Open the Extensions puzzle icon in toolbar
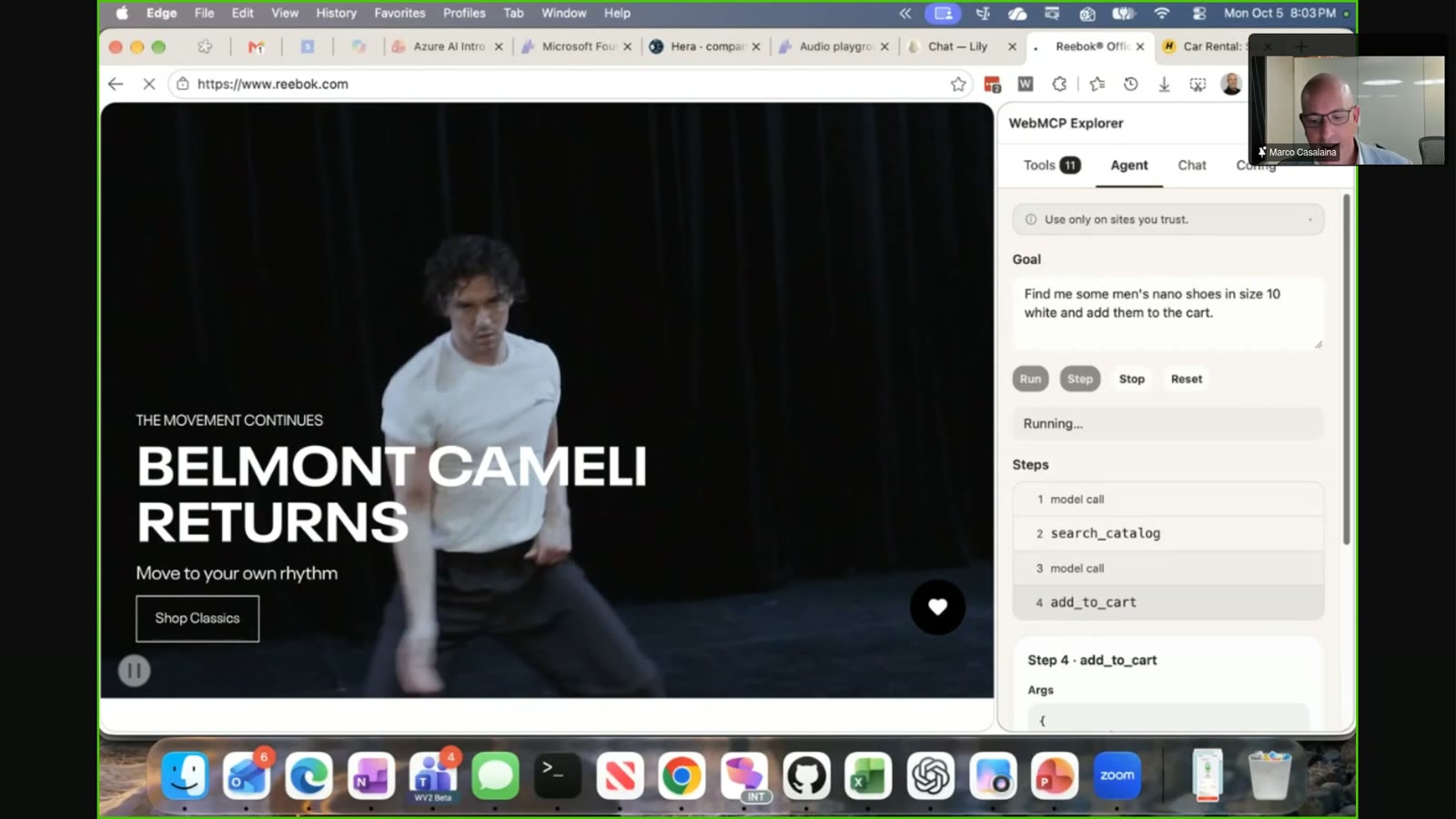The image size is (1456, 819). click(1059, 84)
